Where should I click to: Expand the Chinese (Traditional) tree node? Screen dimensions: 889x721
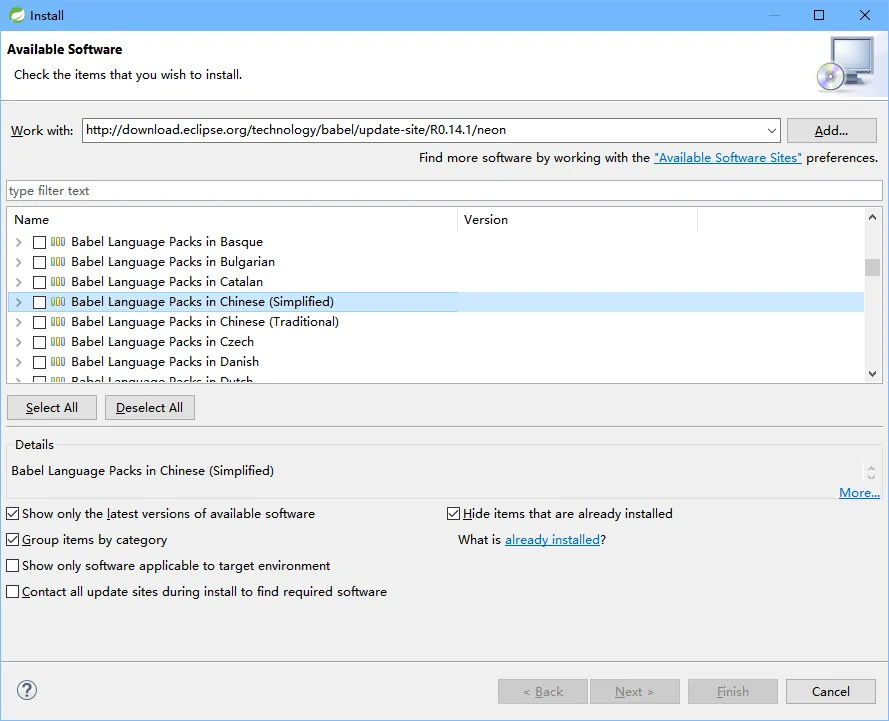19,323
